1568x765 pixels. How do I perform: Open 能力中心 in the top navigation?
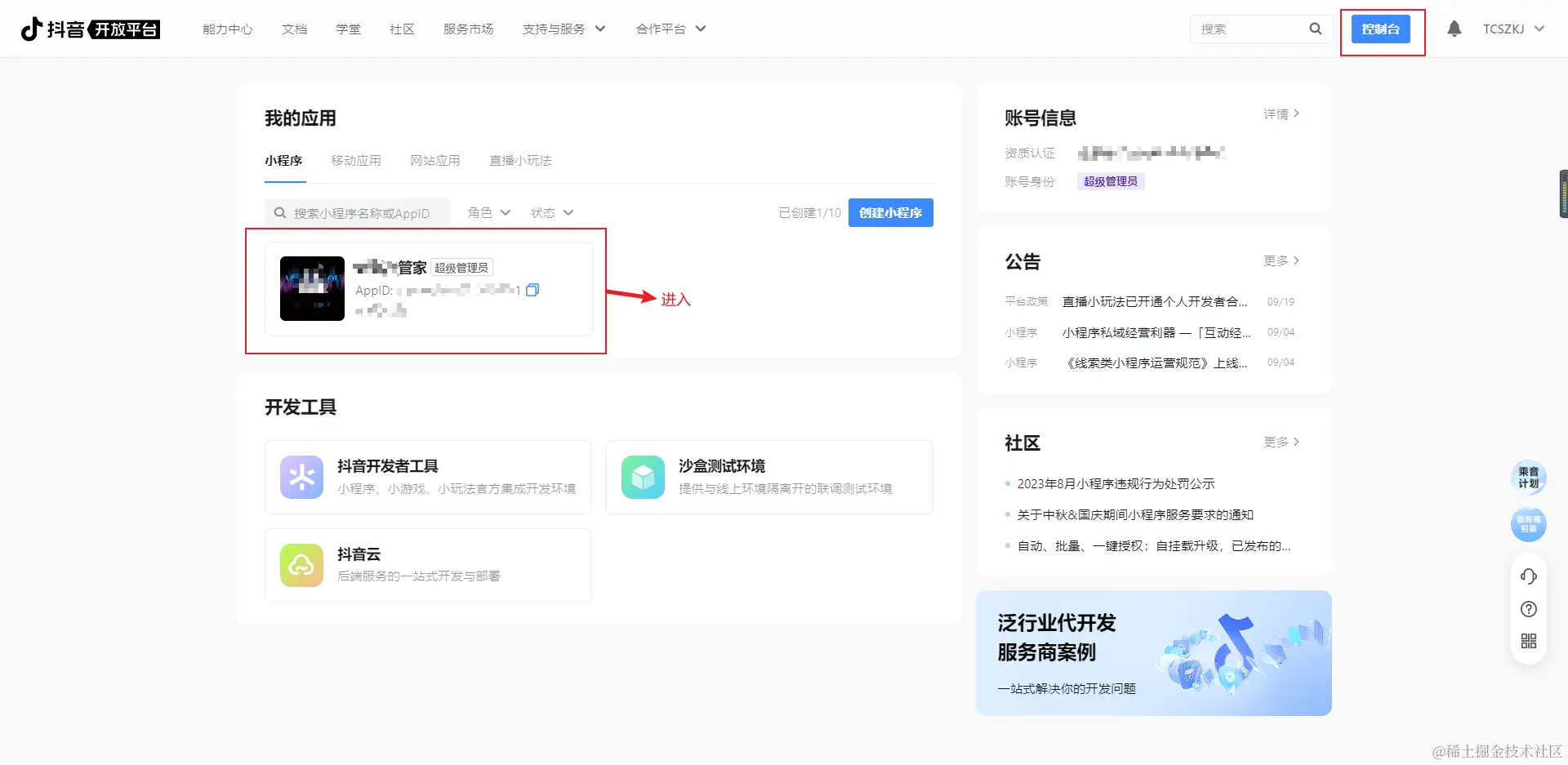click(228, 29)
